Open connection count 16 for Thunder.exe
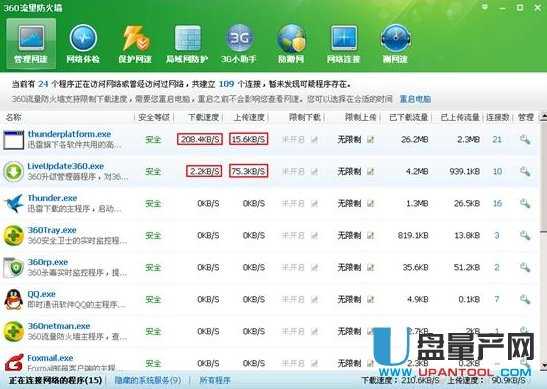This screenshot has height=389, width=547. pyautogui.click(x=497, y=203)
